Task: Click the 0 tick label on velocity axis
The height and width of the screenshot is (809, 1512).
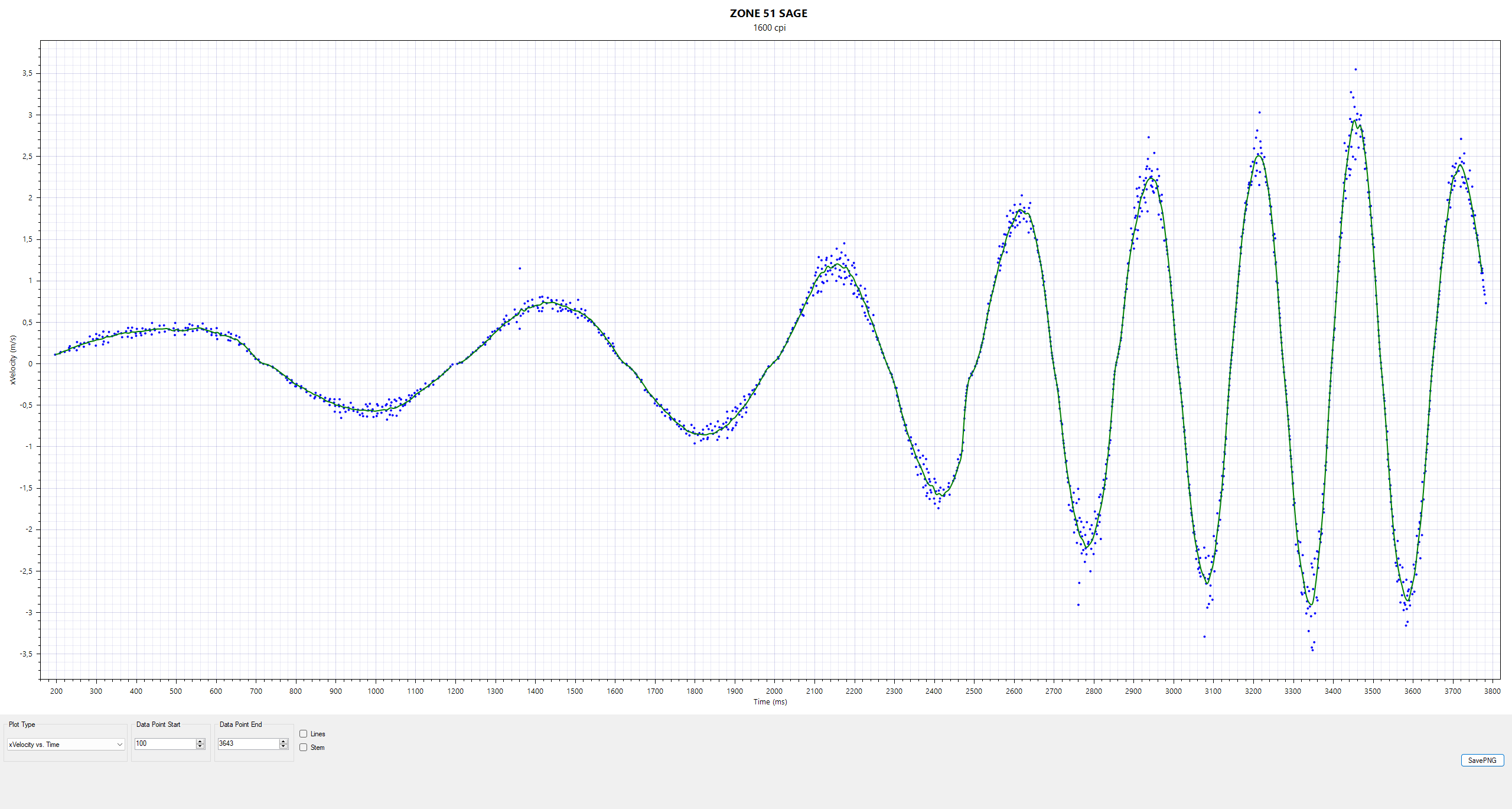Action: tap(30, 363)
